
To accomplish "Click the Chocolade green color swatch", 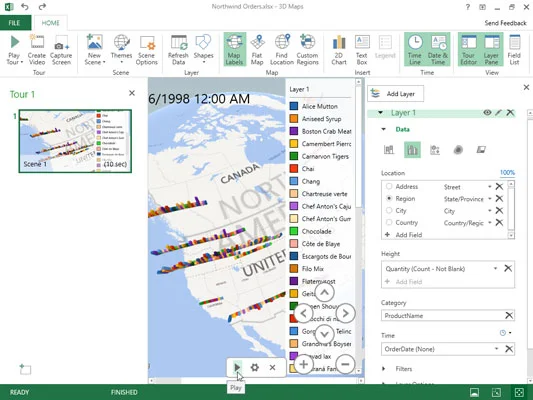I will coord(294,231).
